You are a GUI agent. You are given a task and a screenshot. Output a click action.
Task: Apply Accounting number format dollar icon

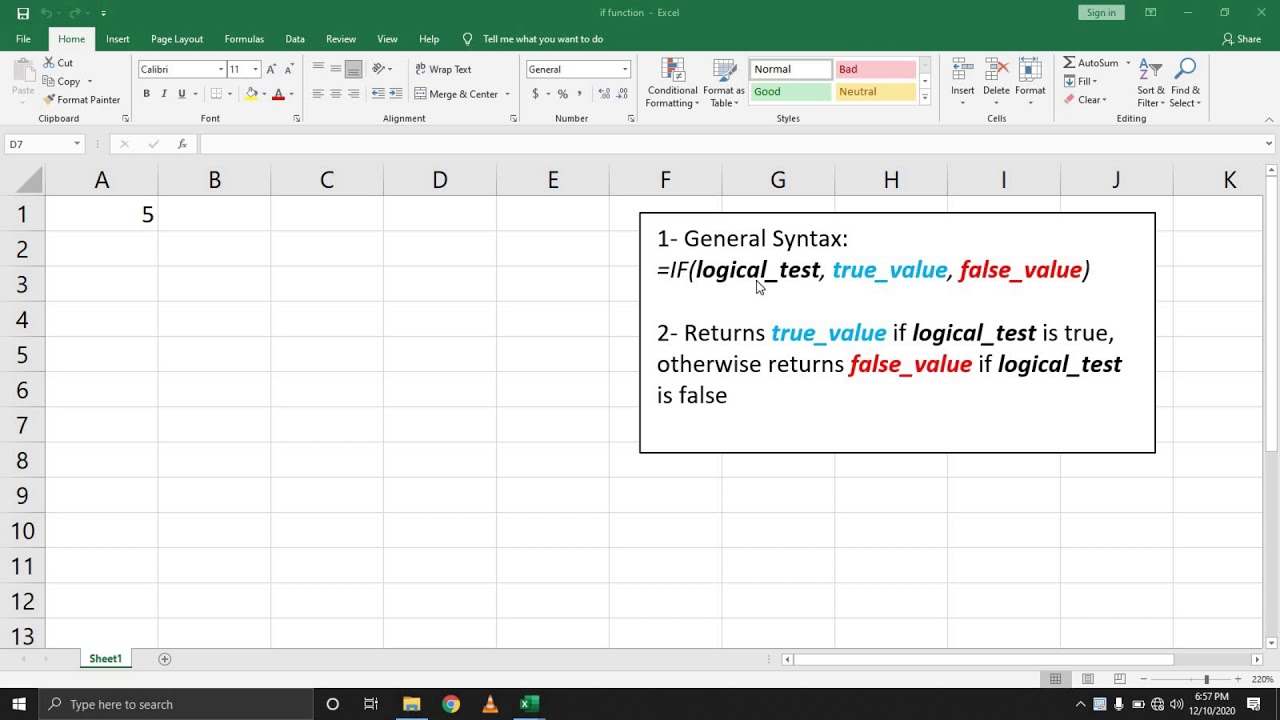pos(535,93)
